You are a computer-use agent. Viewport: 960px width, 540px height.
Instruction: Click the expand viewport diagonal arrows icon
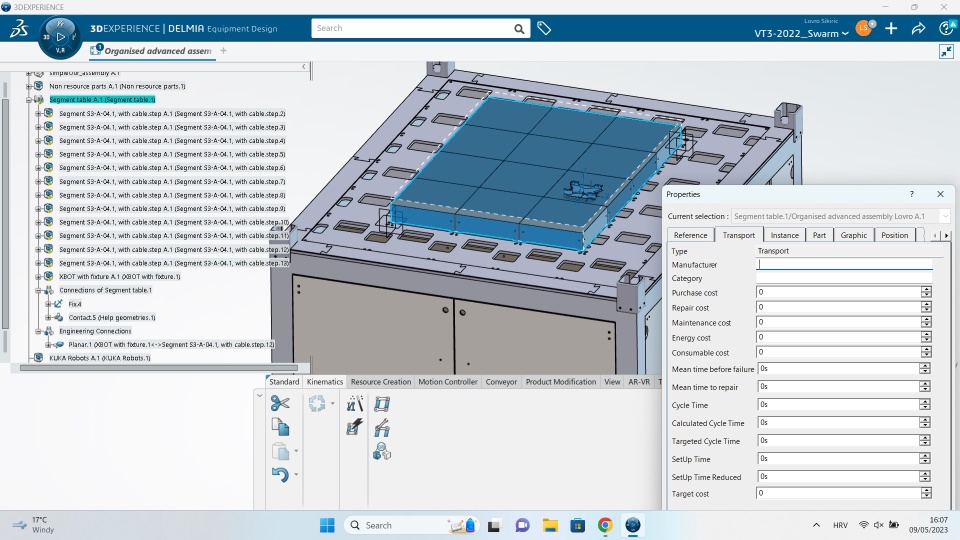click(x=947, y=51)
